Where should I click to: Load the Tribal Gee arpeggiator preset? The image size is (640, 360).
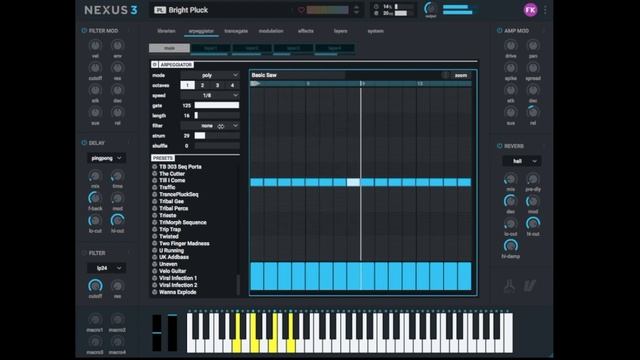pos(171,201)
